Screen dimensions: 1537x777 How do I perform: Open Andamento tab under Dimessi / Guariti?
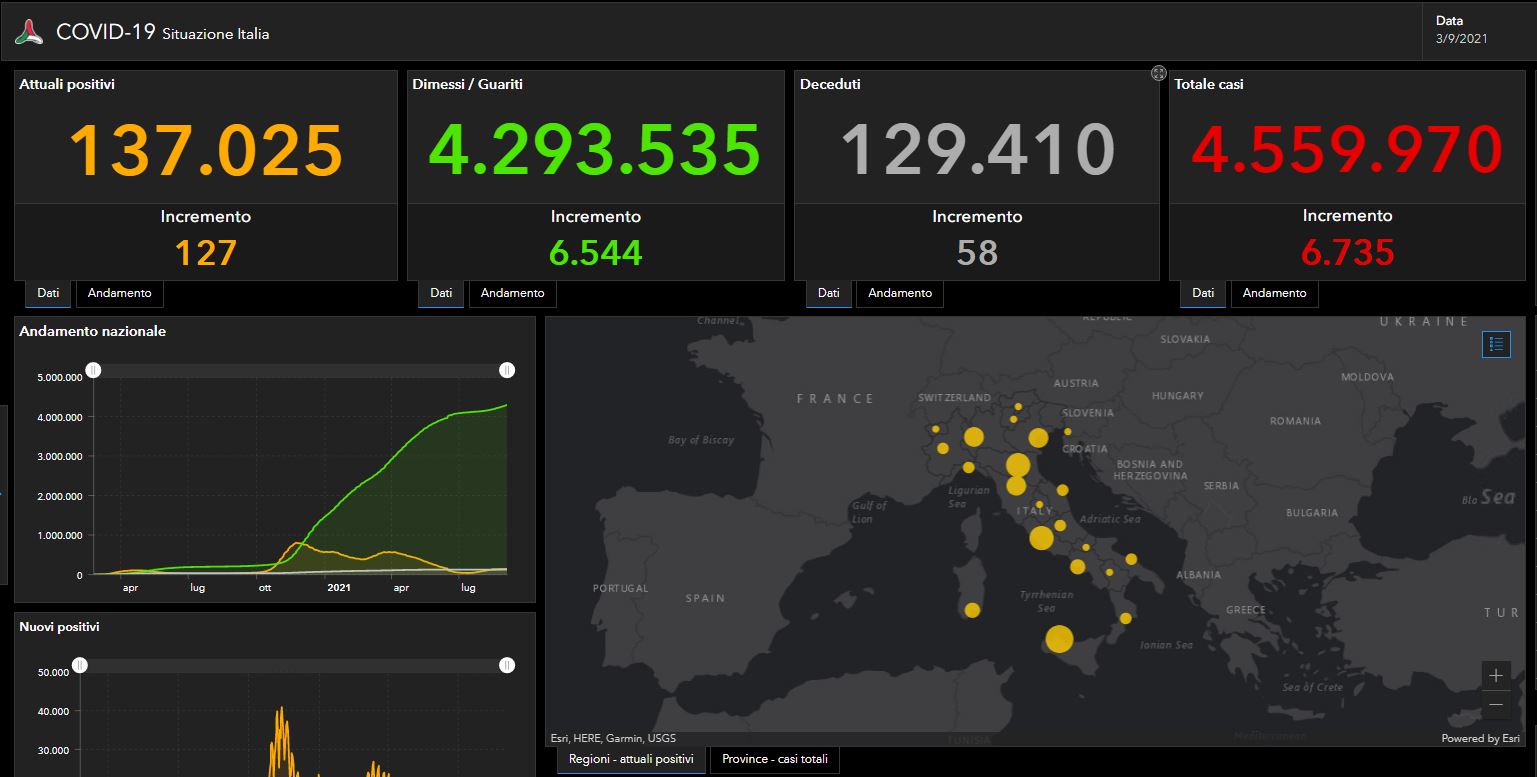pyautogui.click(x=513, y=293)
